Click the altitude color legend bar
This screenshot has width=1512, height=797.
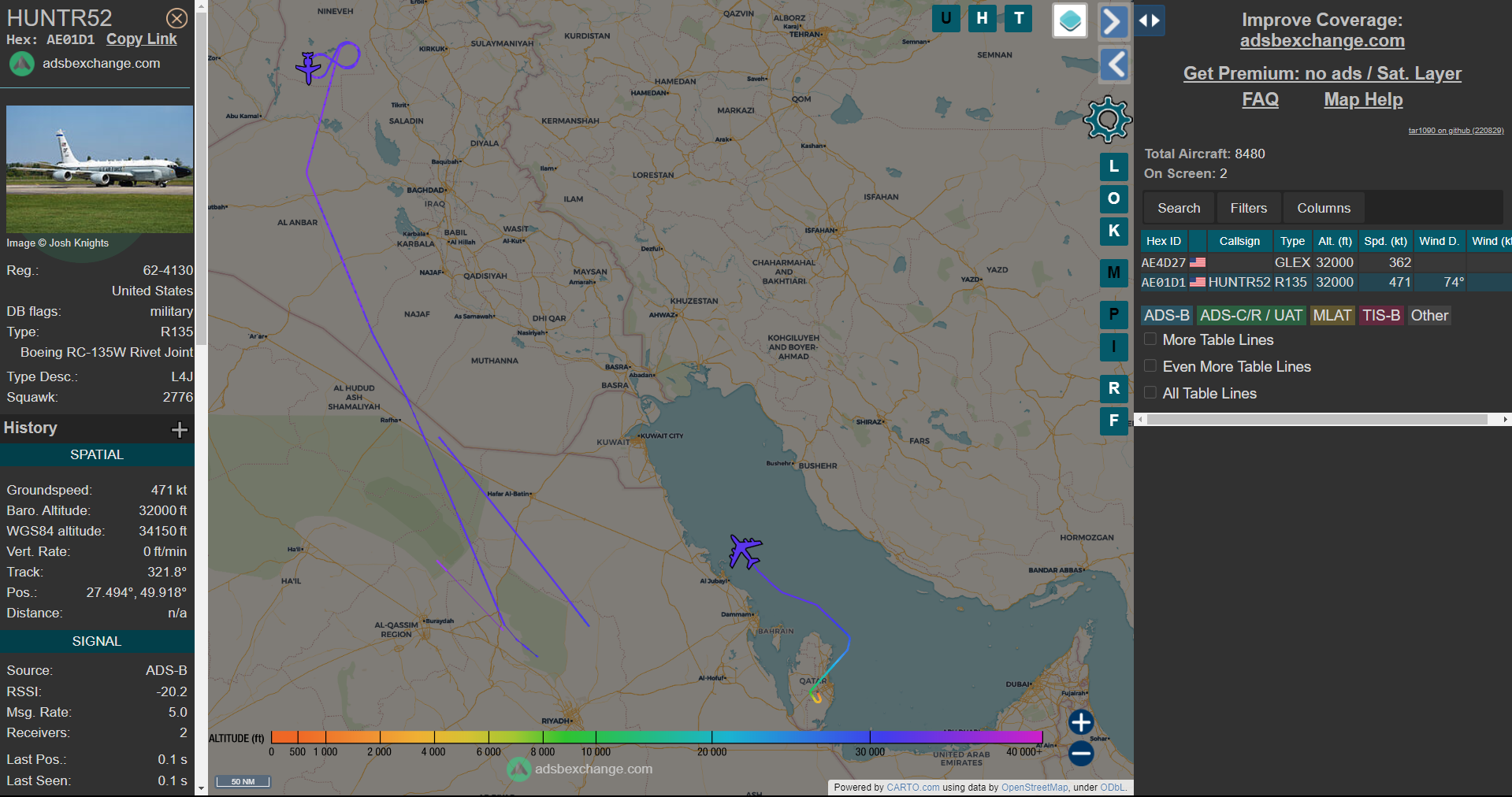tap(656, 737)
